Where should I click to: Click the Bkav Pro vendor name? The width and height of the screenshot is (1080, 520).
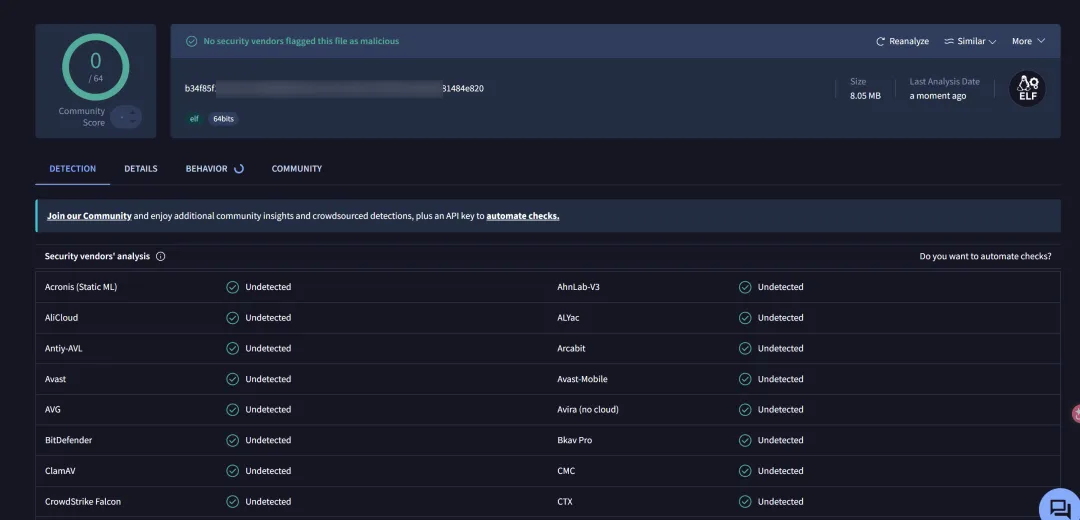pyautogui.click(x=574, y=440)
